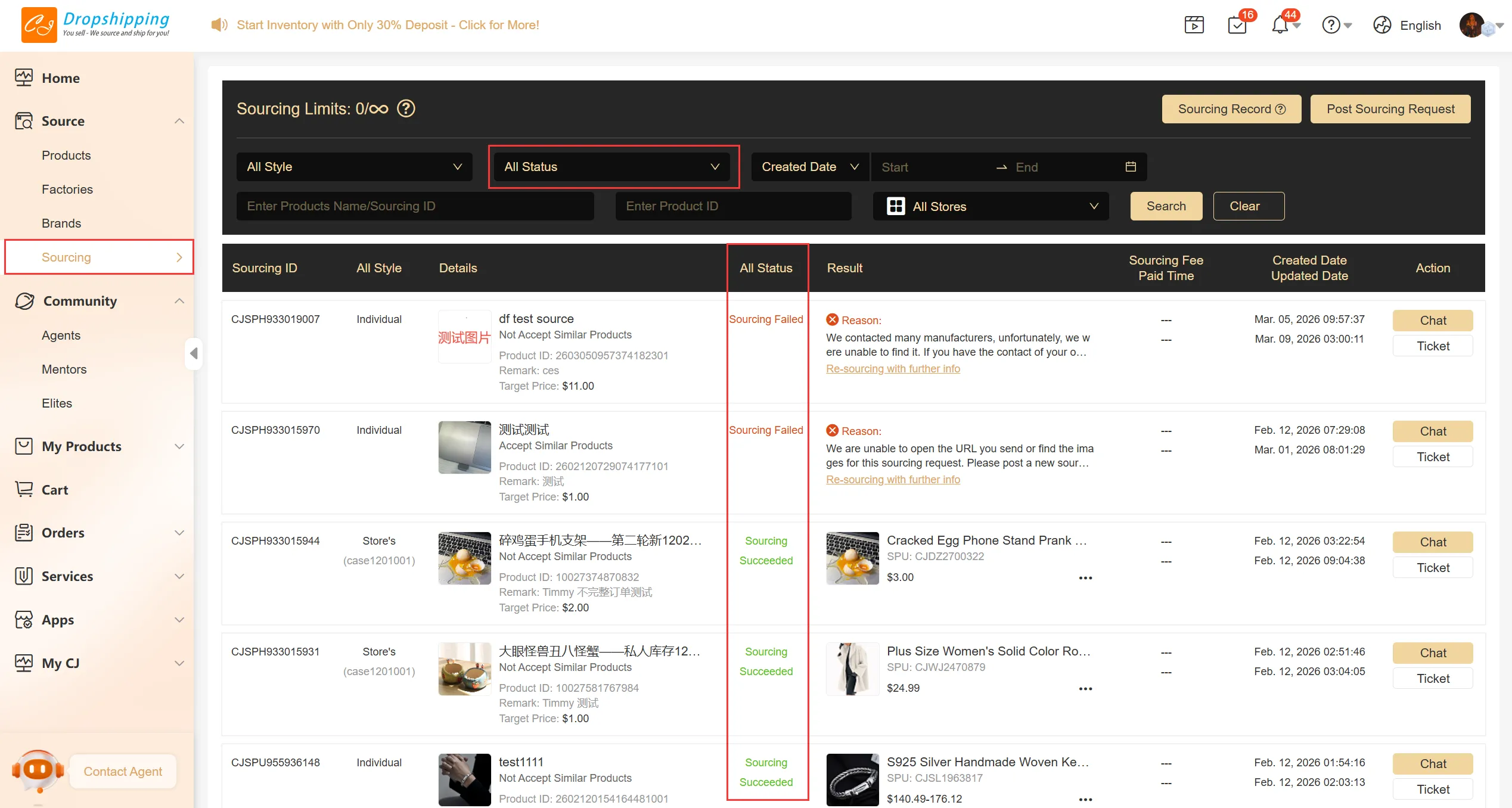The width and height of the screenshot is (1512, 808).
Task: Click the Enter Product ID input field
Action: click(733, 206)
